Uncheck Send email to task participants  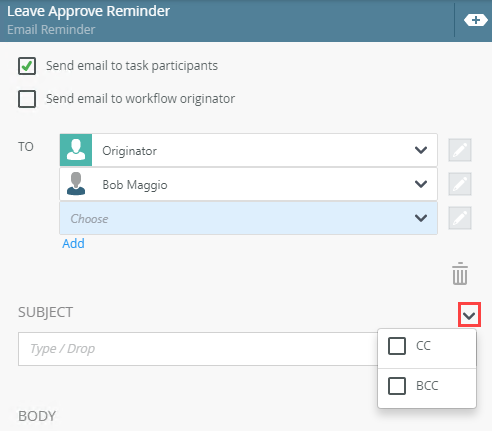(x=27, y=66)
